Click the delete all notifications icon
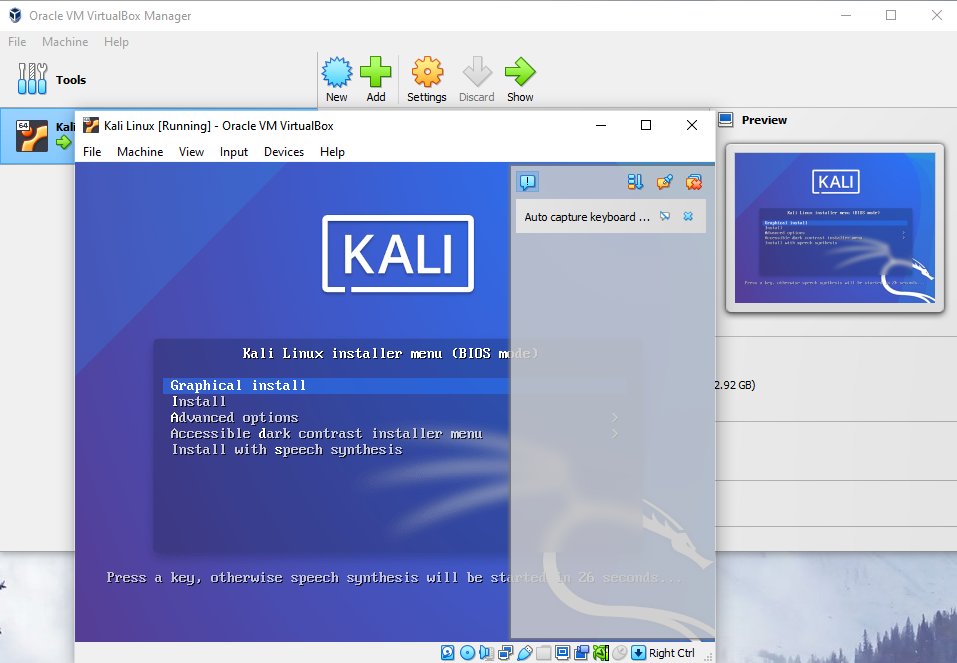The height and width of the screenshot is (663, 957). pyautogui.click(x=694, y=182)
